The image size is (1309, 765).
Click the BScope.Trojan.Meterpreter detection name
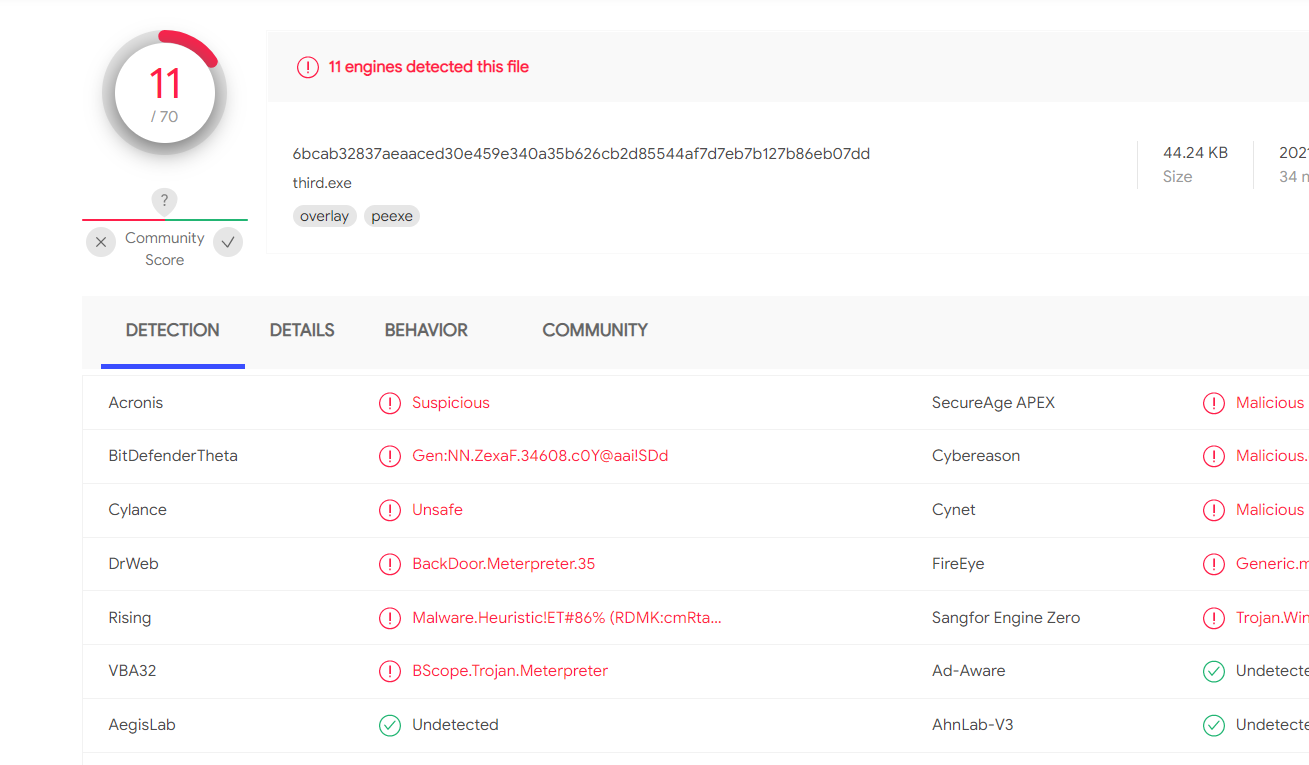[x=510, y=671]
